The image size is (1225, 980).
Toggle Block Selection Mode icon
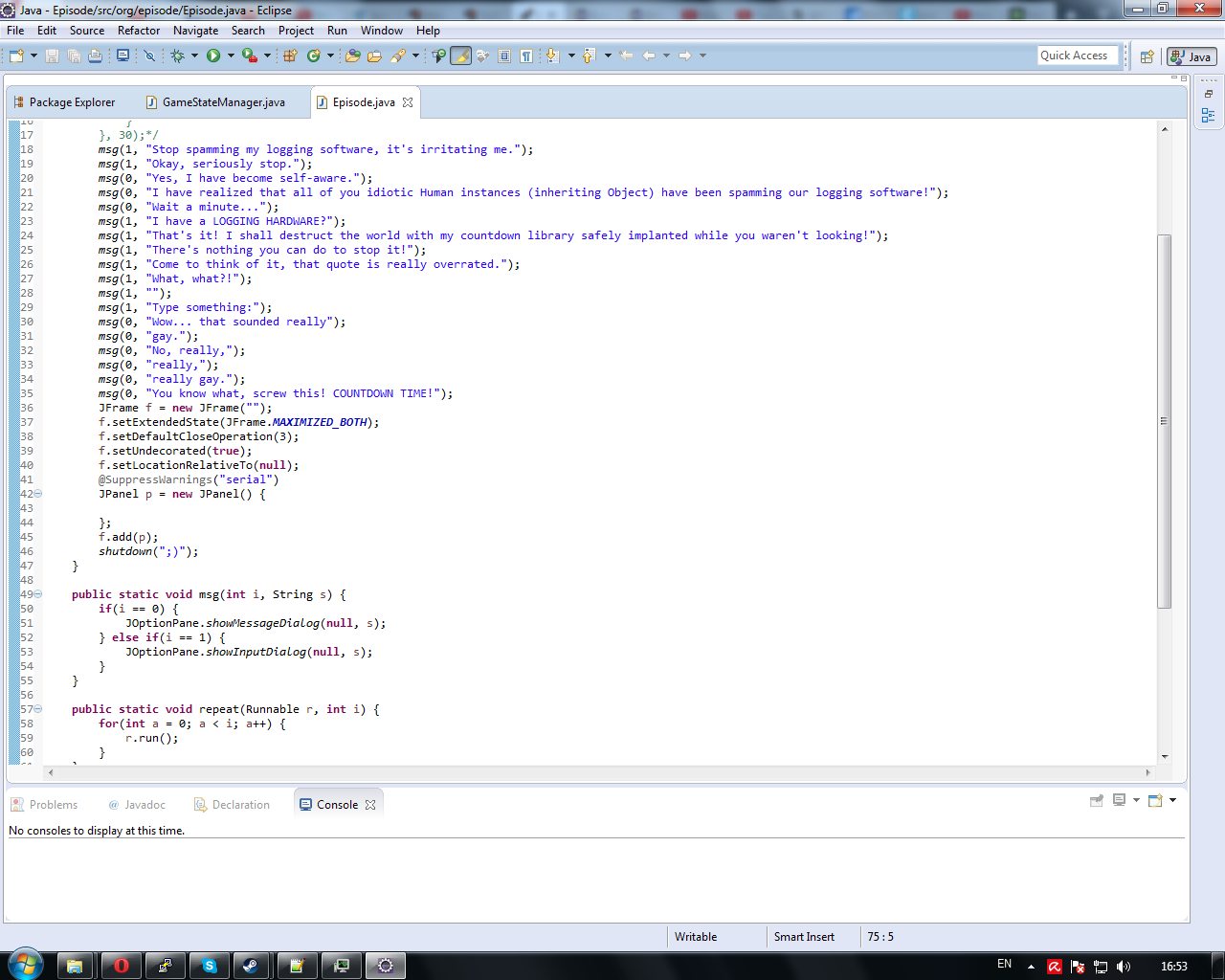tap(504, 56)
